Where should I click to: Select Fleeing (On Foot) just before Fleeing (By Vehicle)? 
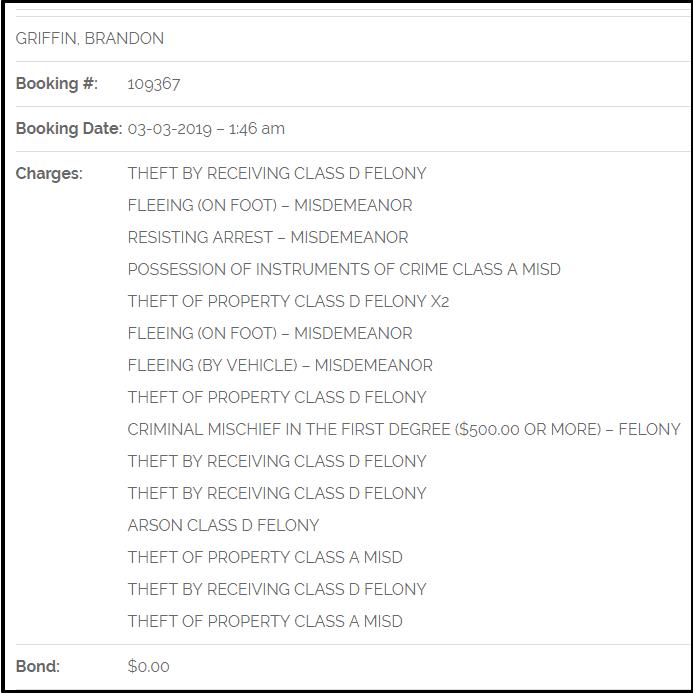pos(270,334)
